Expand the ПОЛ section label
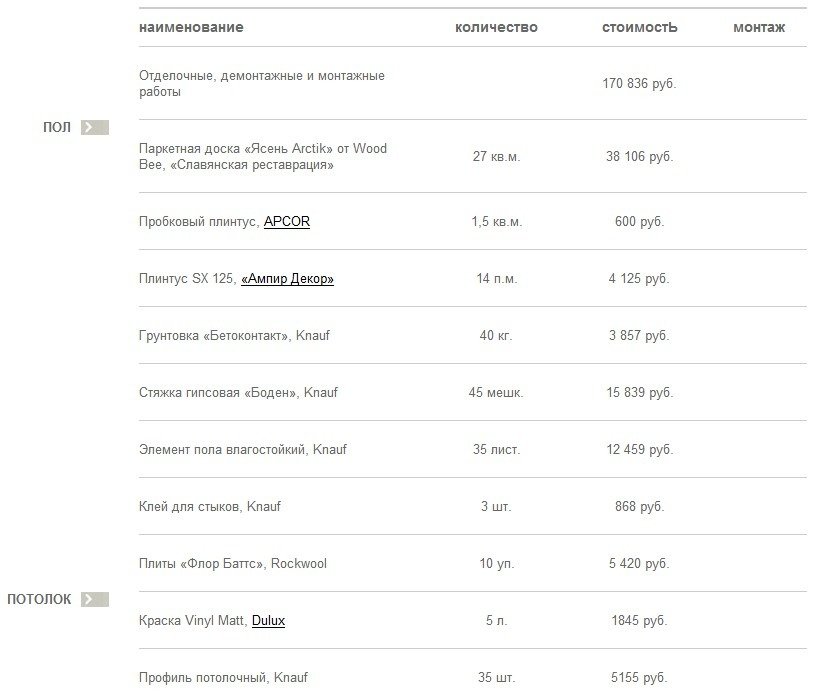The width and height of the screenshot is (820, 698). [57, 127]
